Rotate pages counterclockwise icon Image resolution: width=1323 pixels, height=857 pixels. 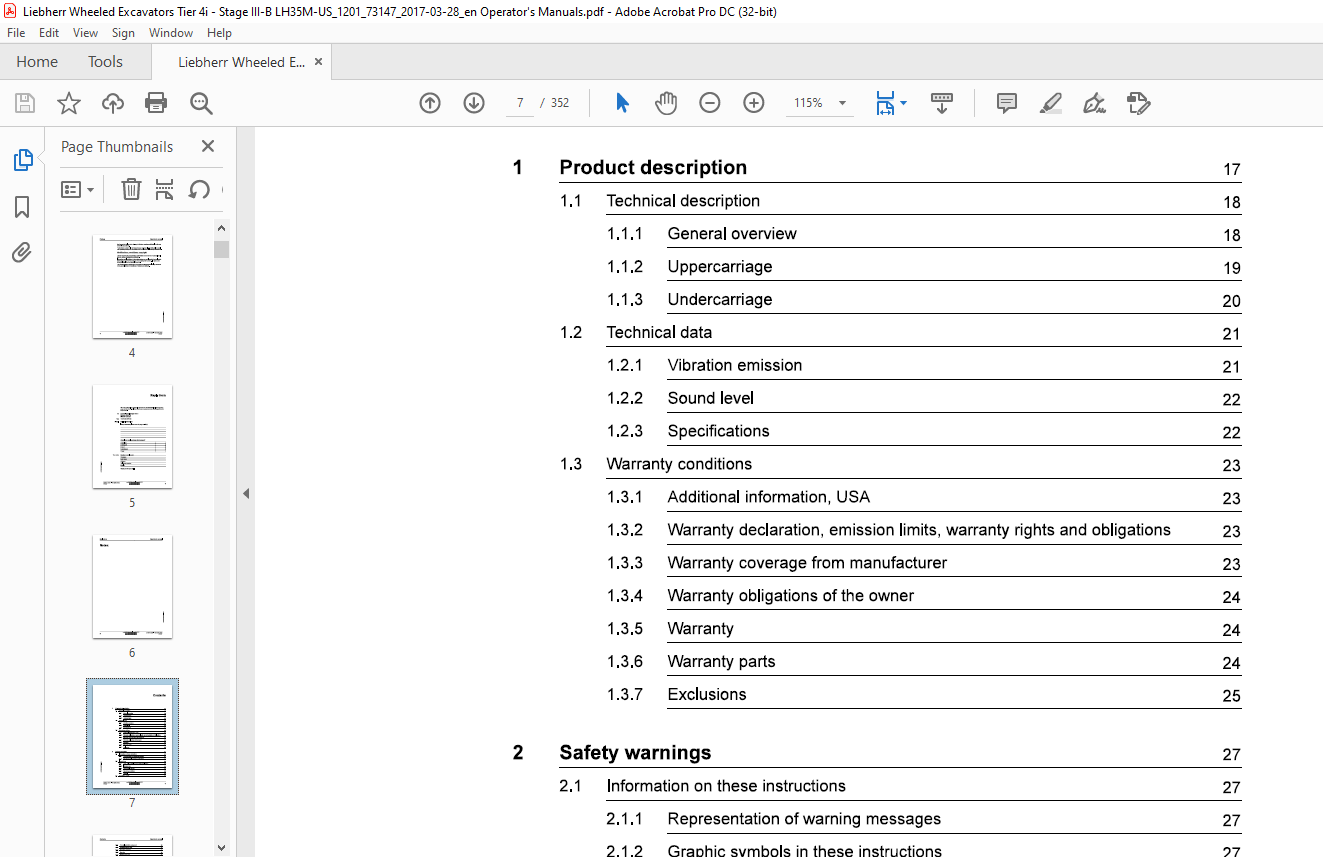click(x=199, y=189)
